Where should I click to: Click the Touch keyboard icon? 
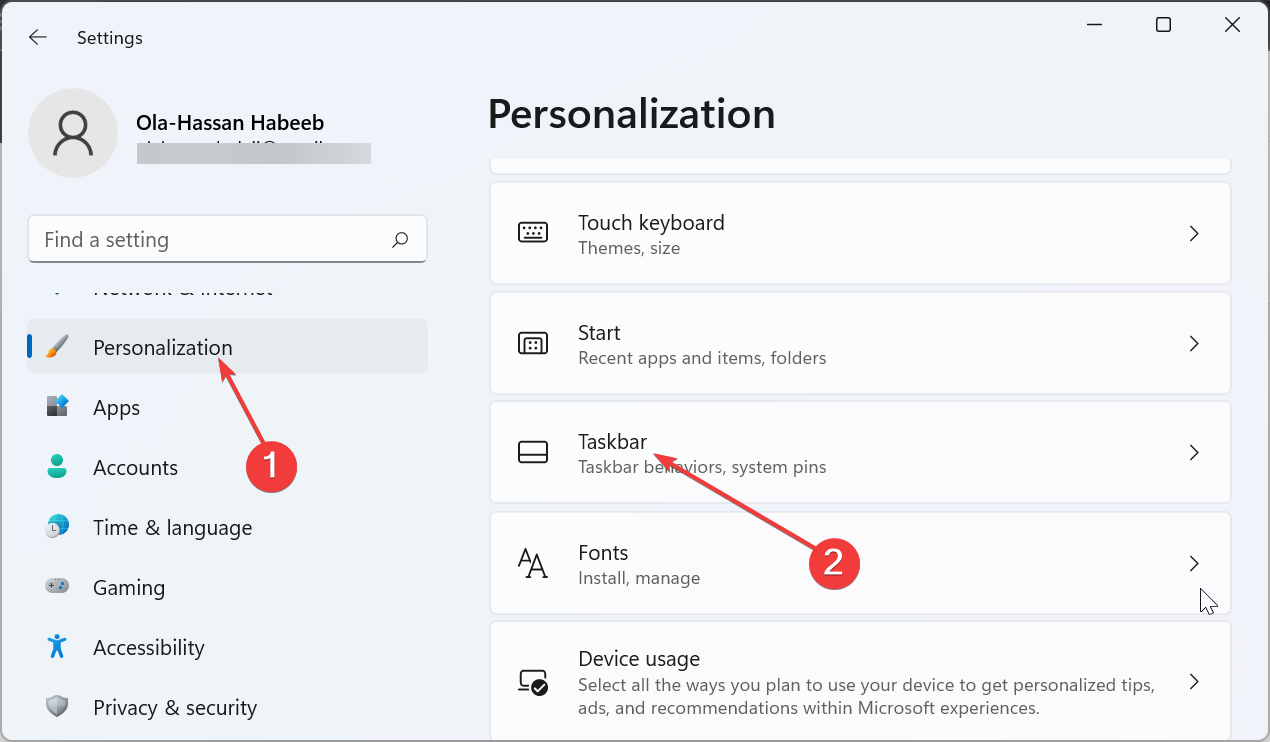pyautogui.click(x=533, y=234)
